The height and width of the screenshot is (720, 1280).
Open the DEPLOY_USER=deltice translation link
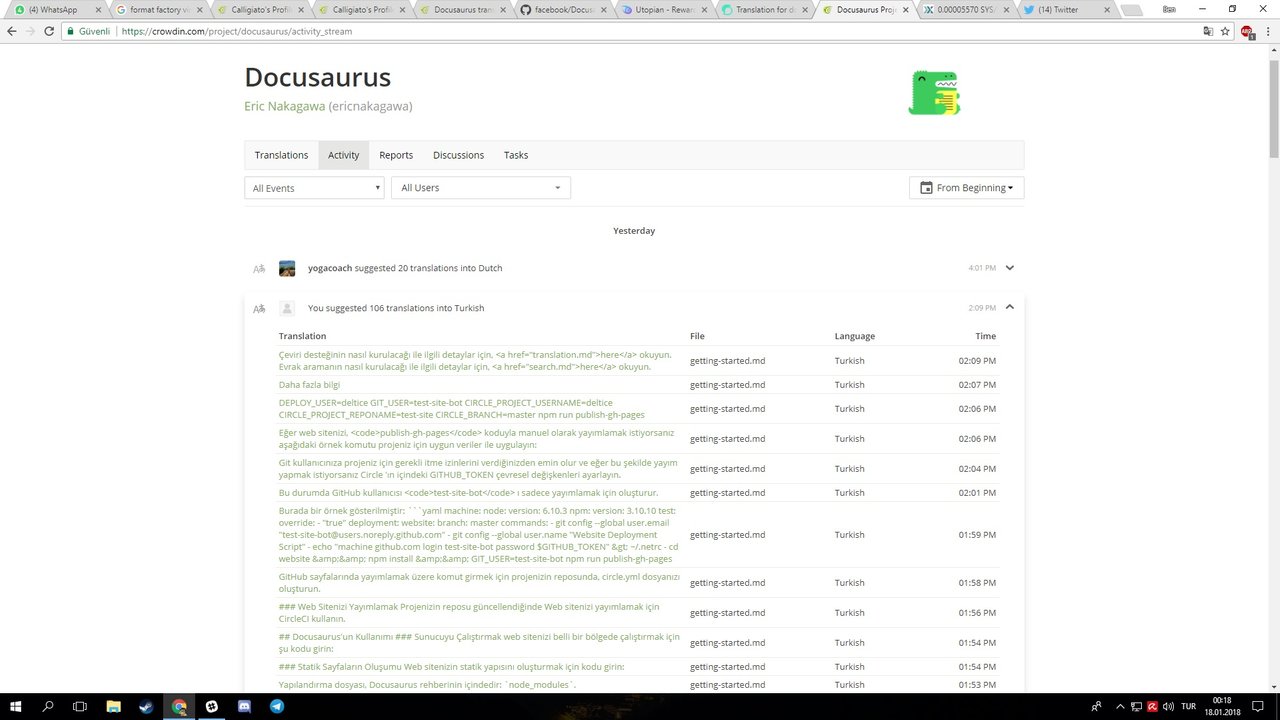[462, 409]
